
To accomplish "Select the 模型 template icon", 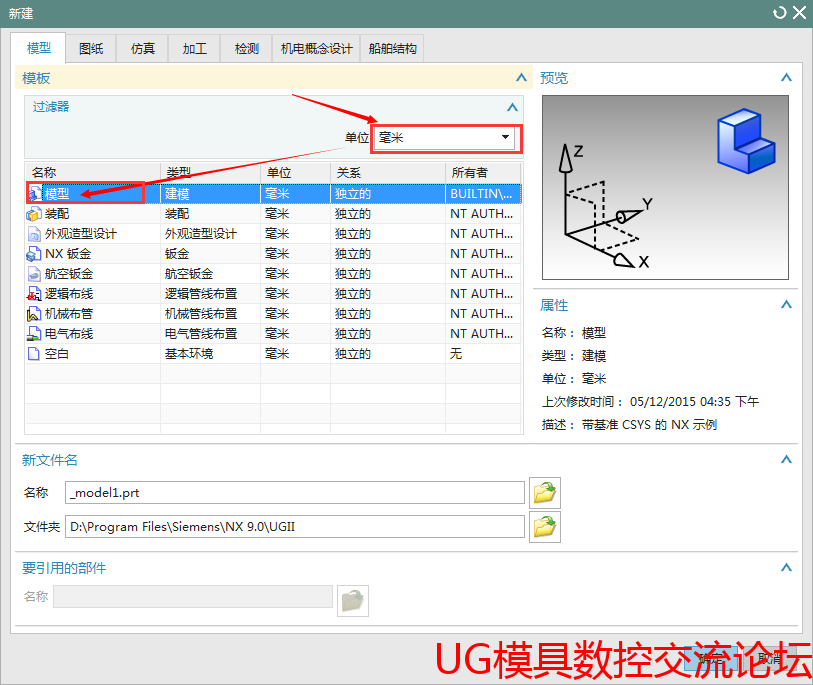I will point(35,193).
